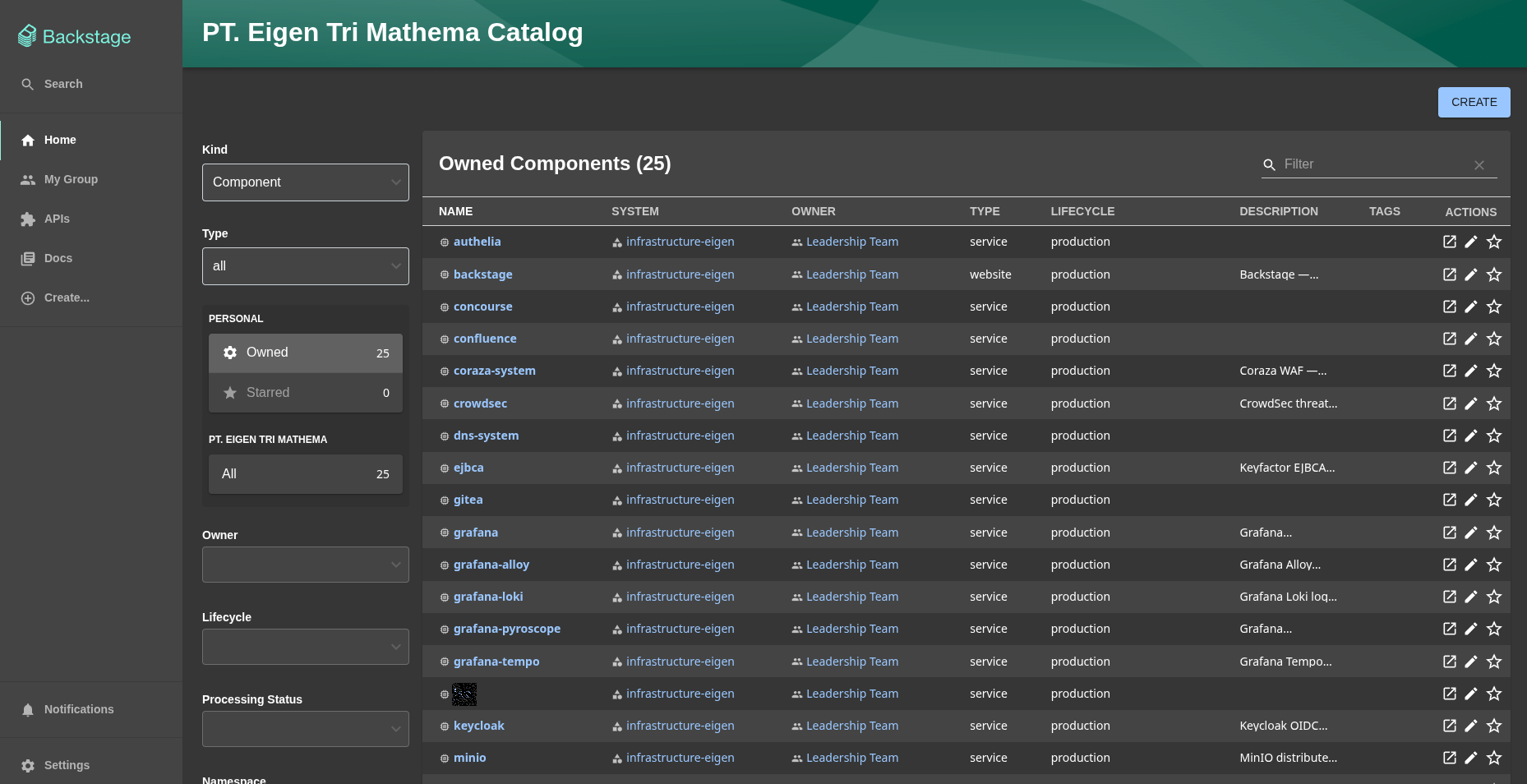Open Docs in the sidebar
The height and width of the screenshot is (784, 1527).
point(91,258)
